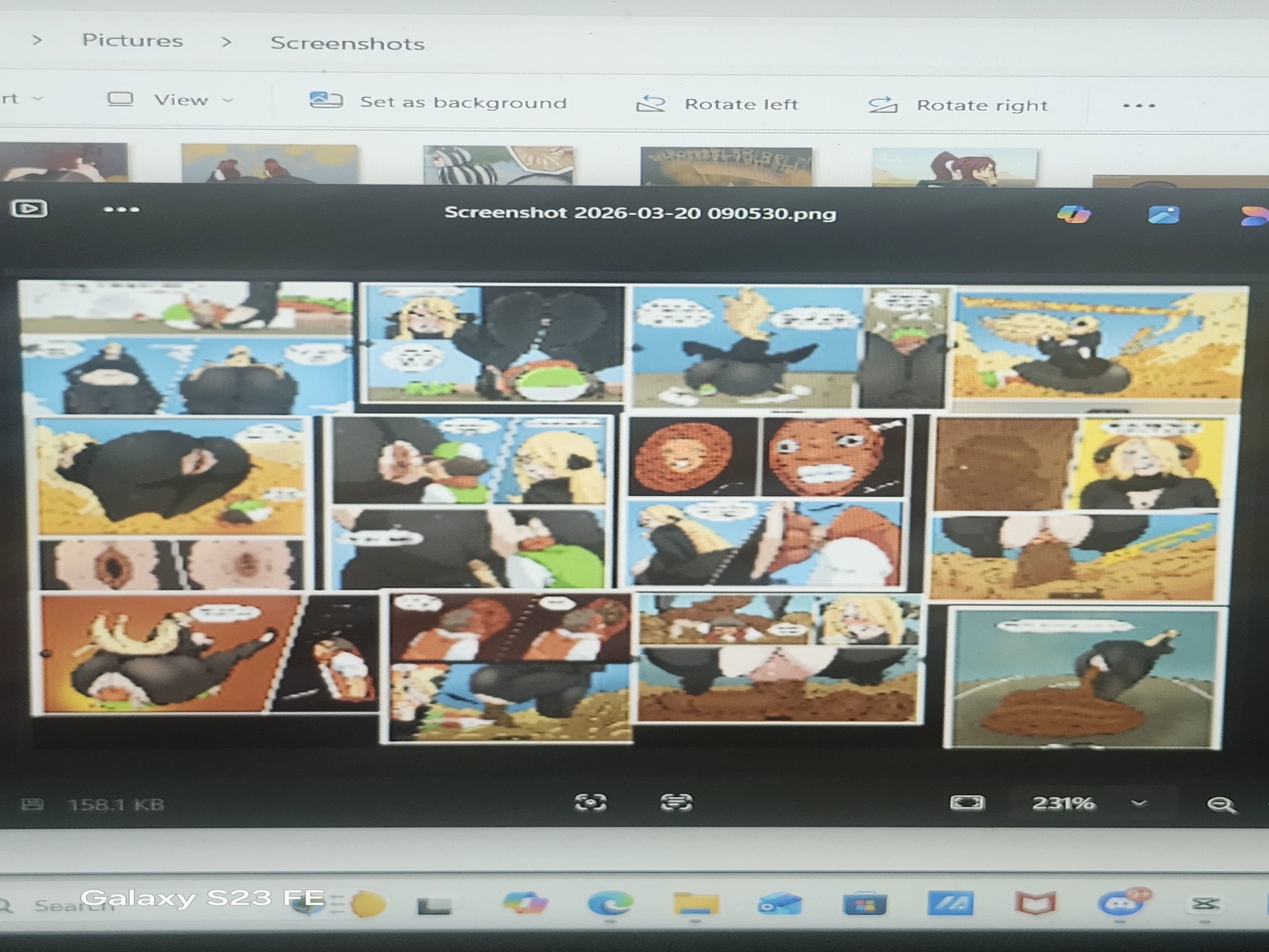1269x952 pixels.
Task: Click the Rotate left button
Action: point(717,105)
